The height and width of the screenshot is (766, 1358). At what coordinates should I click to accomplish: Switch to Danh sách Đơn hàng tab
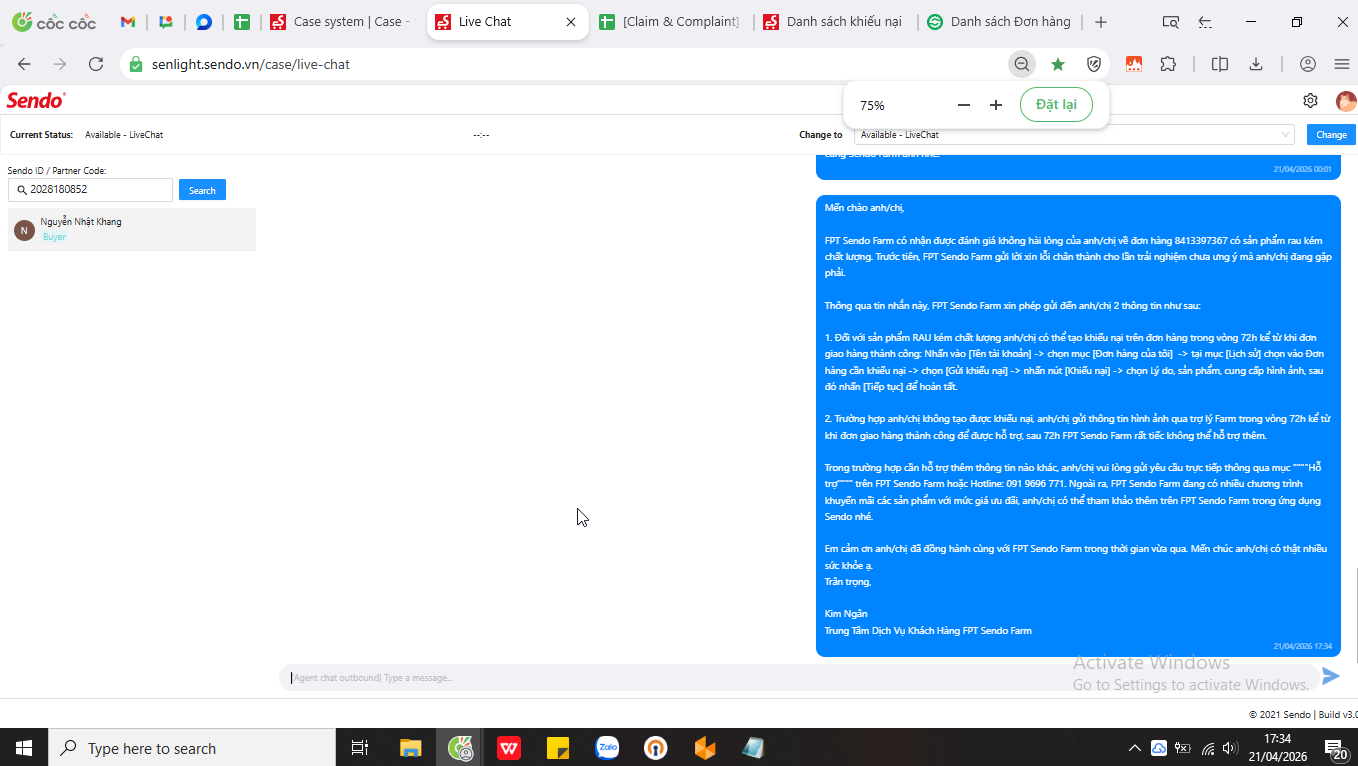click(1000, 22)
